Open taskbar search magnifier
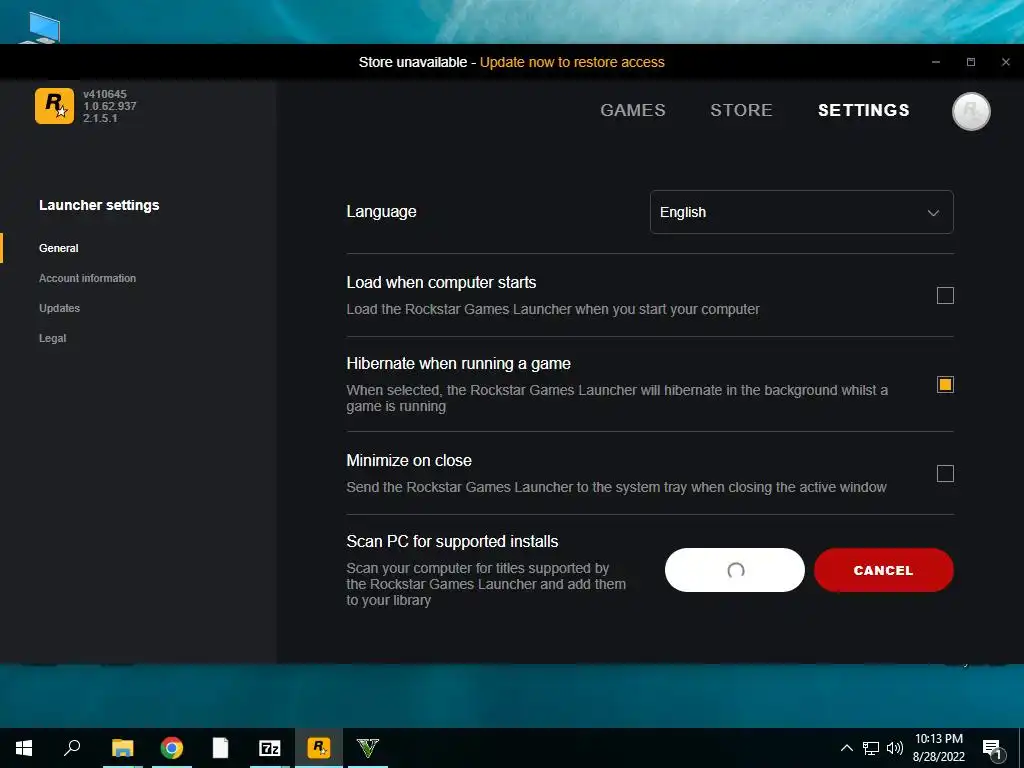The width and height of the screenshot is (1024, 768). (72, 748)
